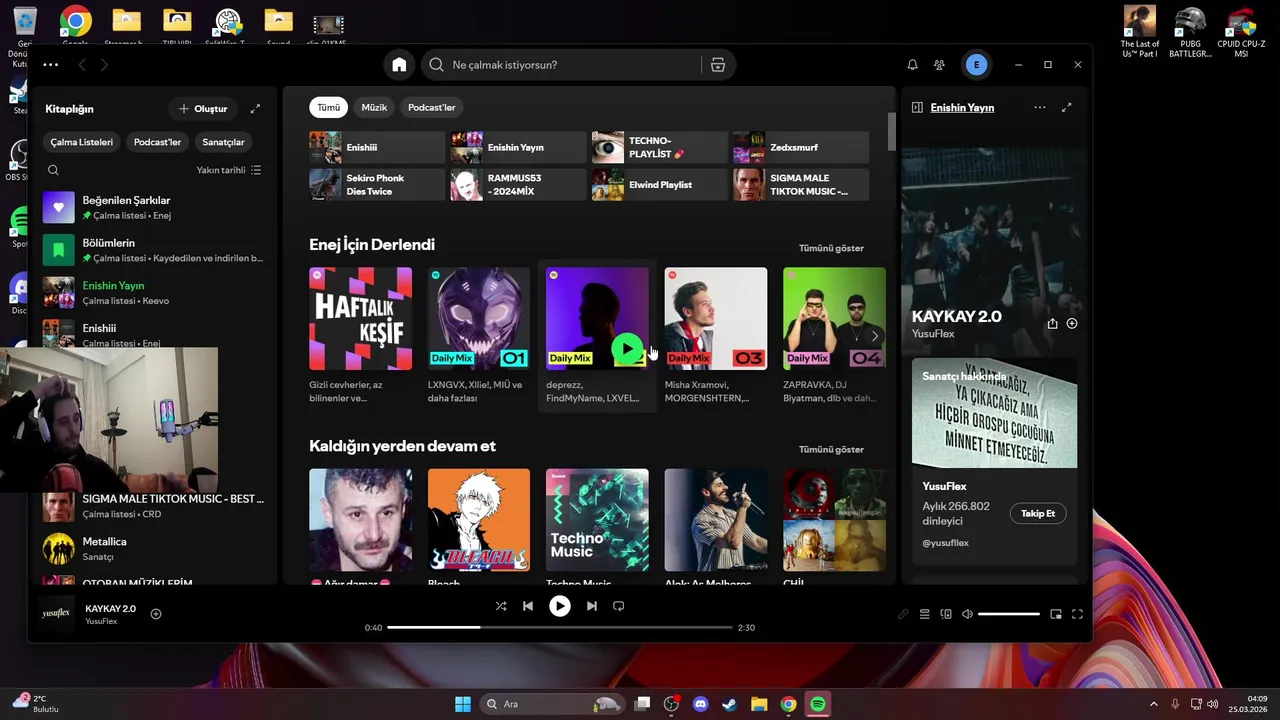The height and width of the screenshot is (720, 1280).
Task: Expand the Now Playing view
Action: click(1066, 107)
